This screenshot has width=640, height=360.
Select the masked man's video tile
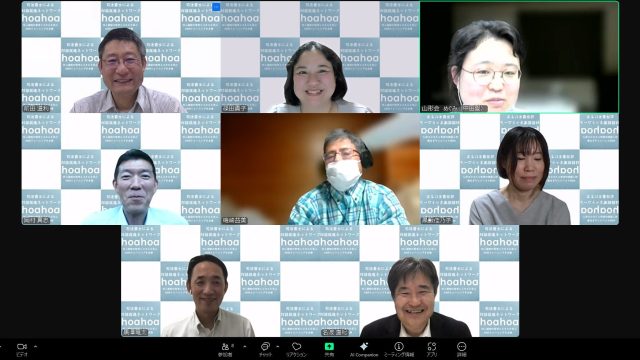point(320,169)
